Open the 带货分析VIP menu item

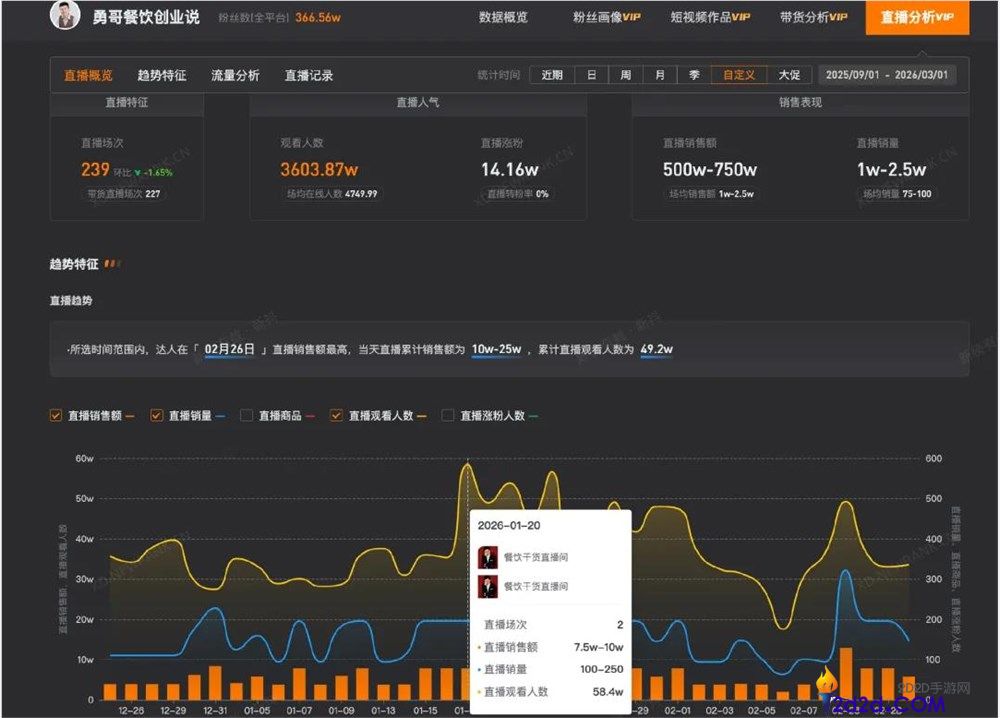click(815, 17)
